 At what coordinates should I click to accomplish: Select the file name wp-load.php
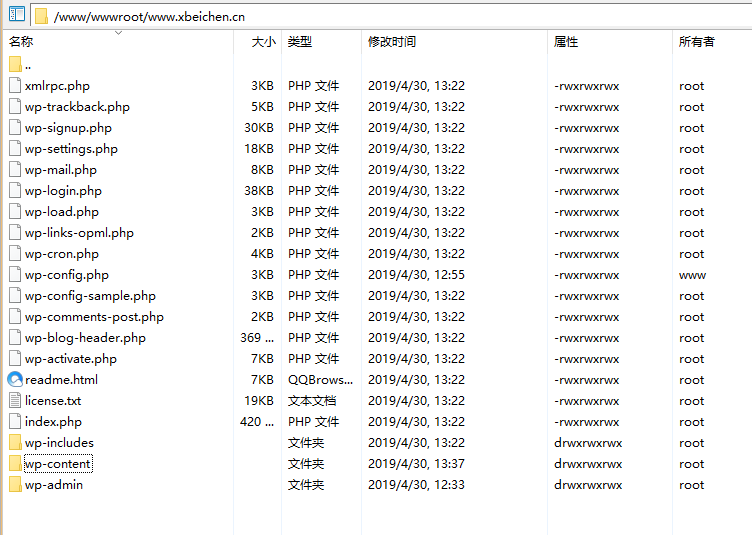point(62,212)
